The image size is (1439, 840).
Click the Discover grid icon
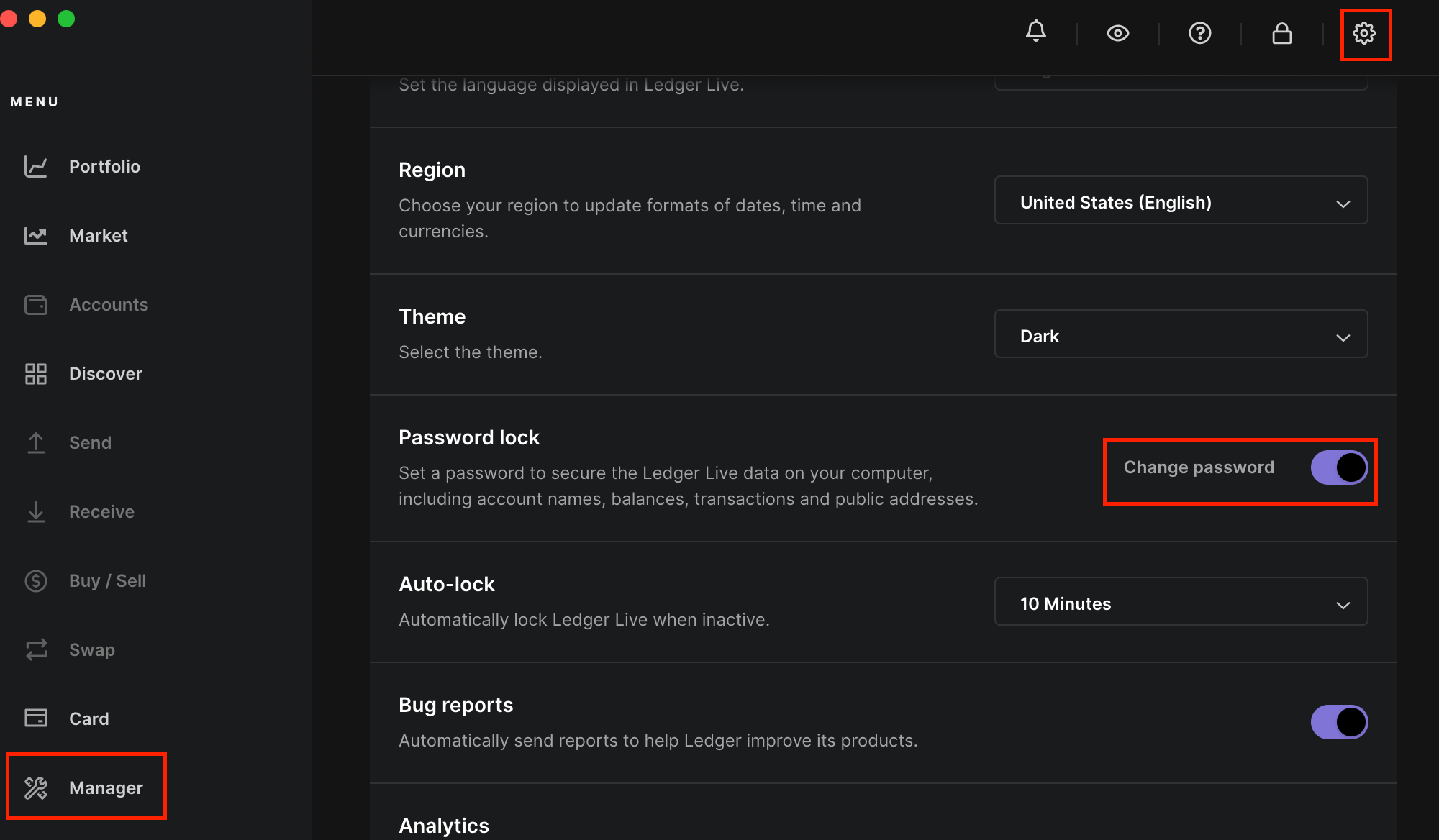[35, 374]
